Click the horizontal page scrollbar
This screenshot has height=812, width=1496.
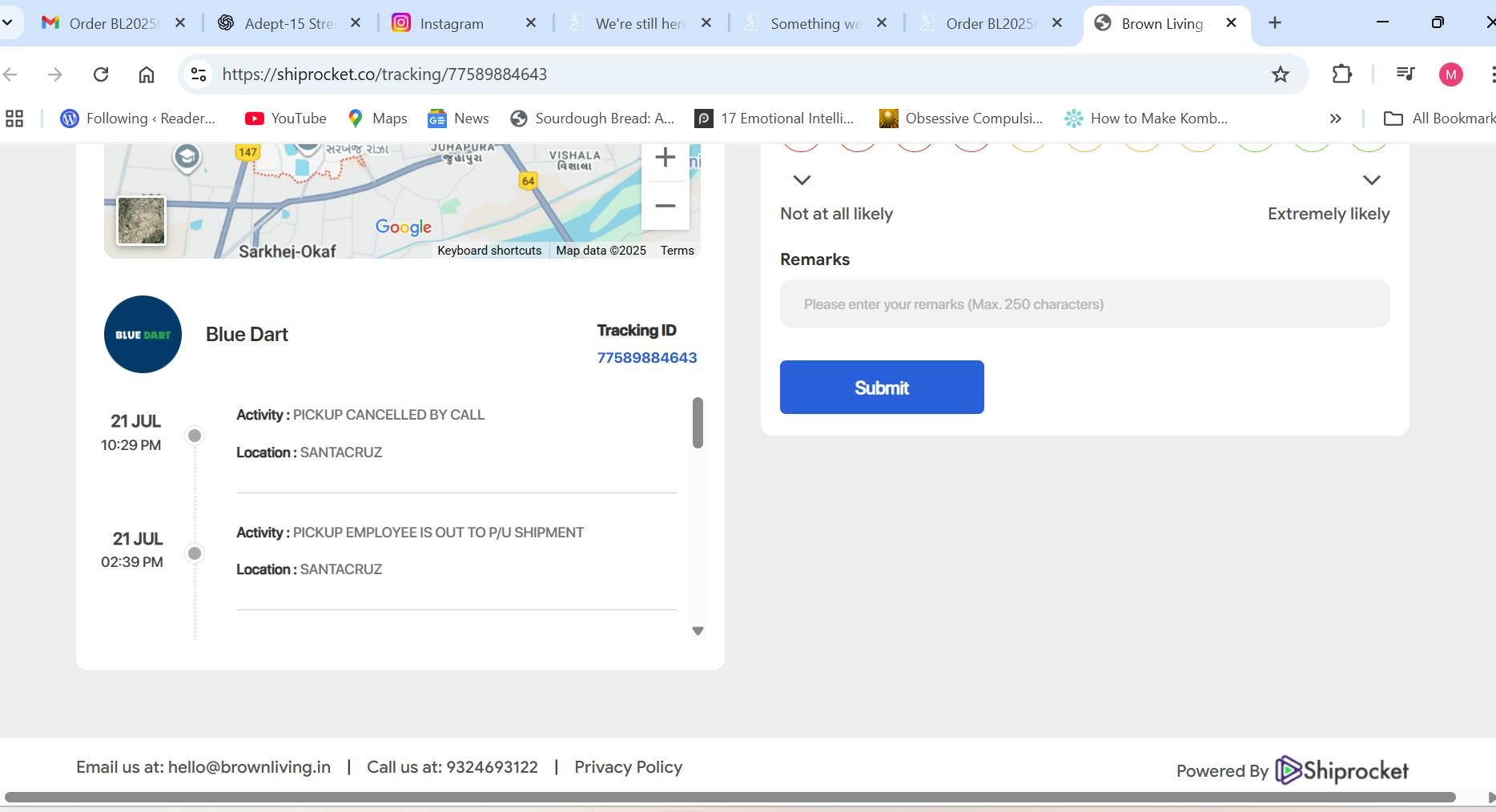730,797
